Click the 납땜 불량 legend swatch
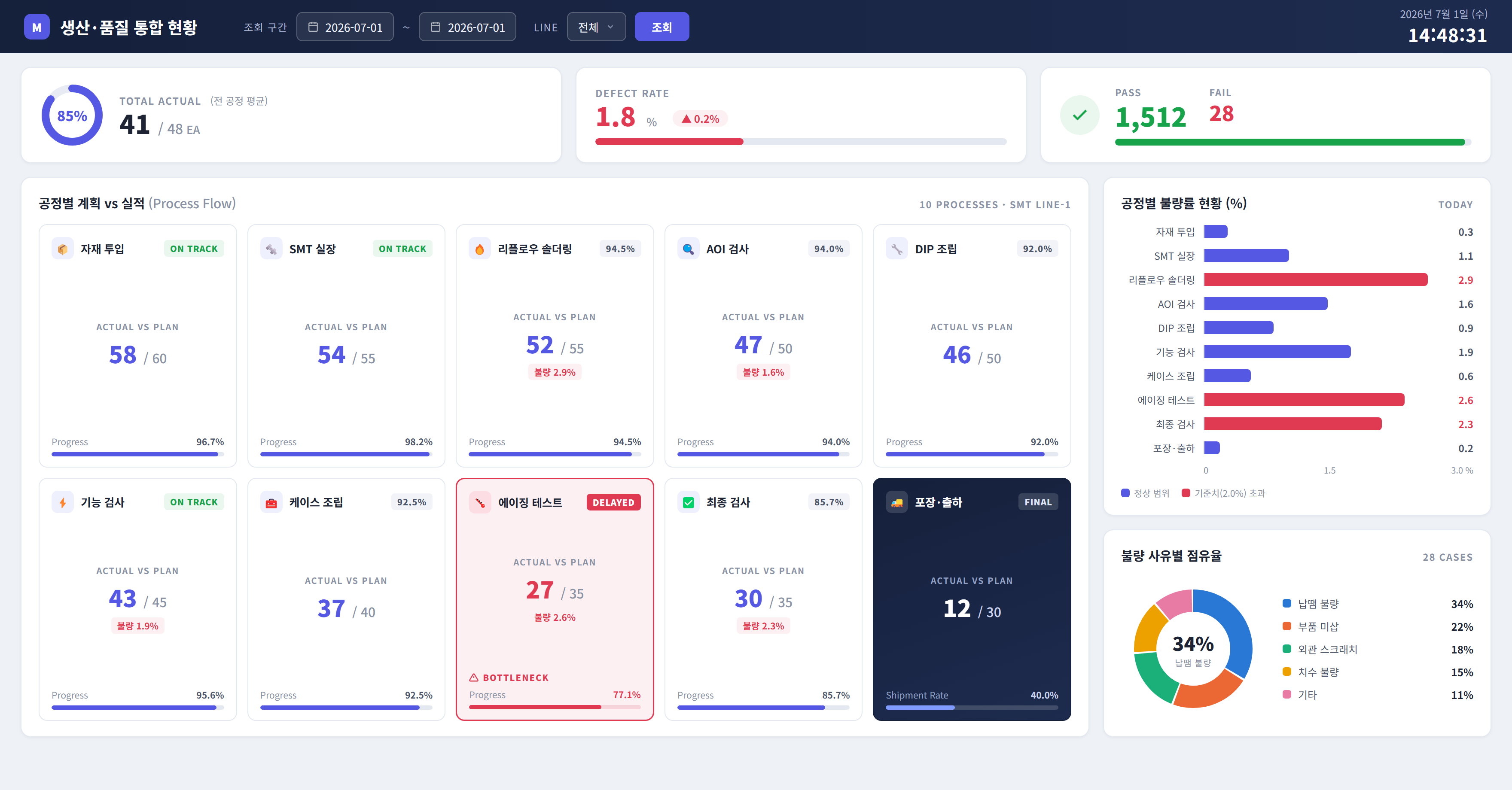 [1286, 604]
